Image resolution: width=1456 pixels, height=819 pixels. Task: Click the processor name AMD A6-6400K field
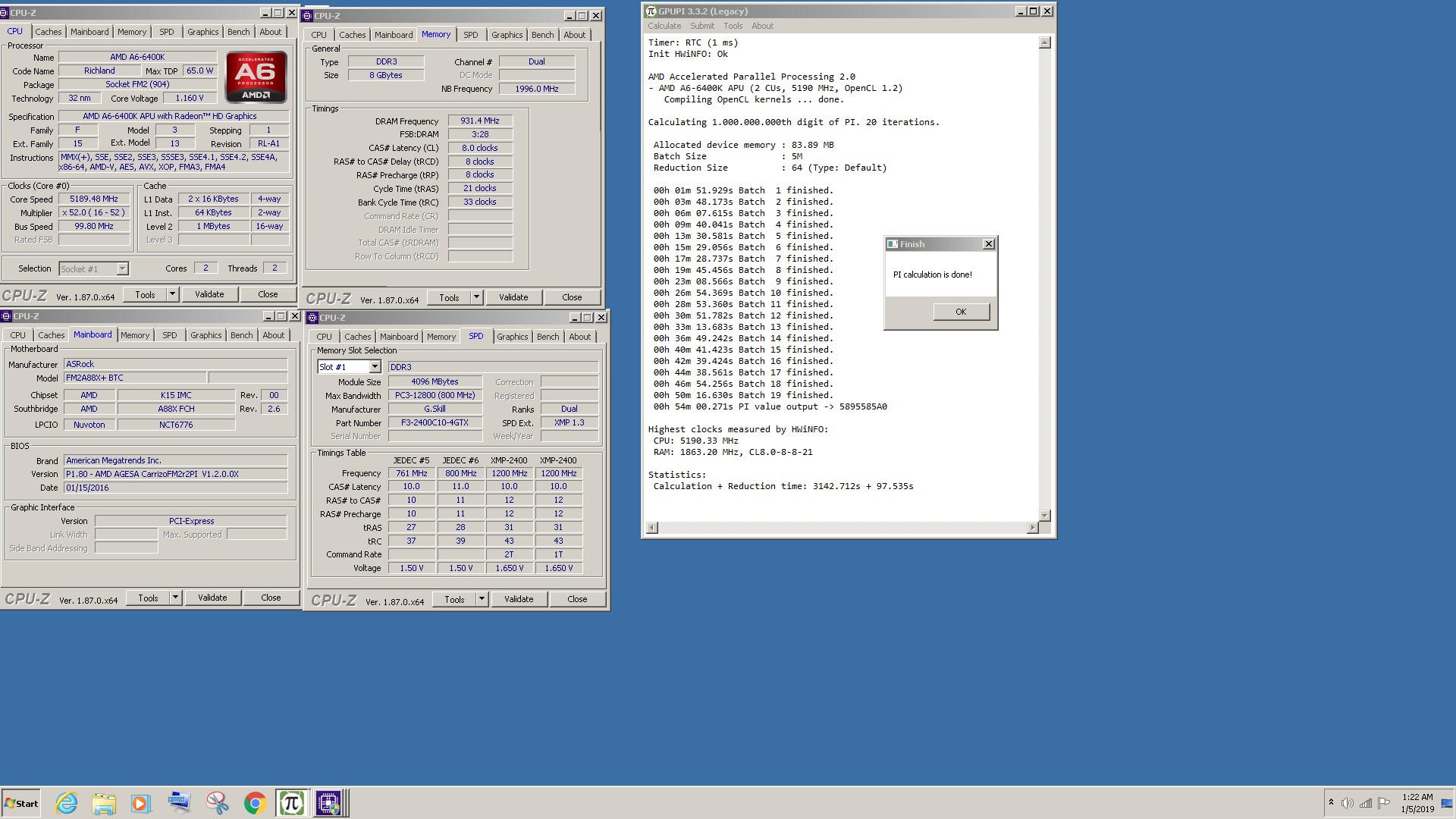point(137,57)
